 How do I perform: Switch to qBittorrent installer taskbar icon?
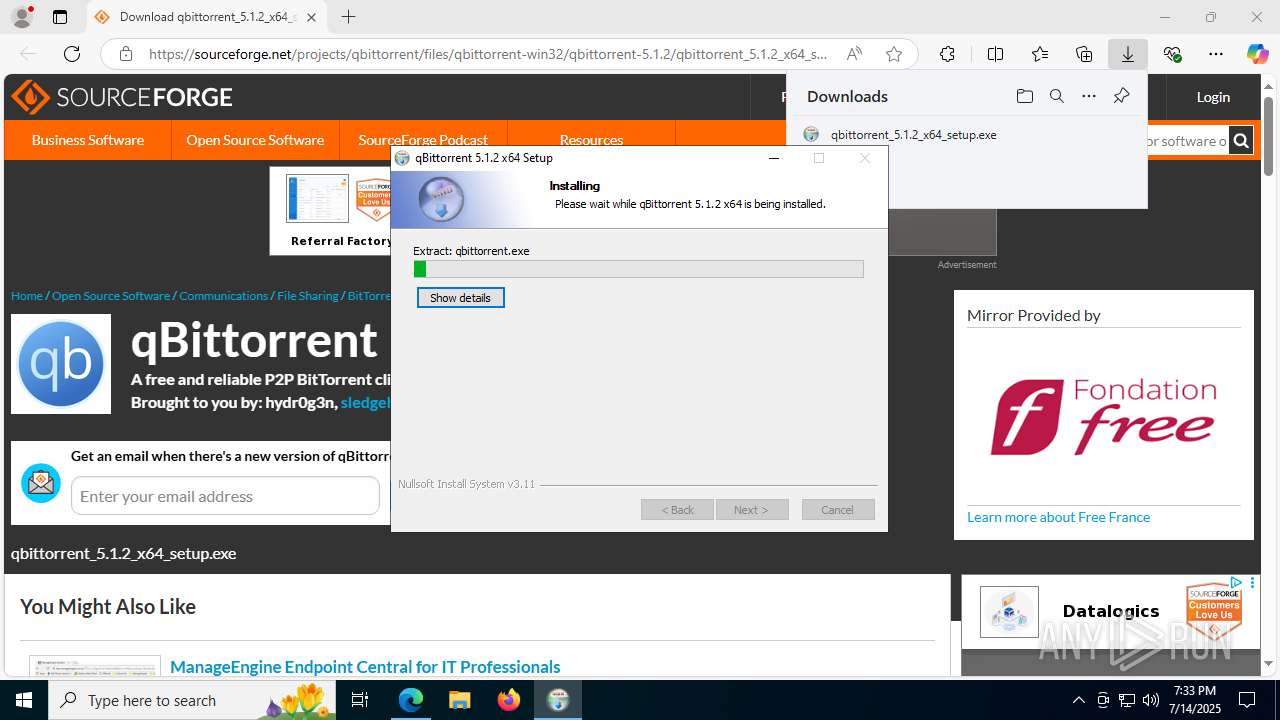click(x=558, y=700)
